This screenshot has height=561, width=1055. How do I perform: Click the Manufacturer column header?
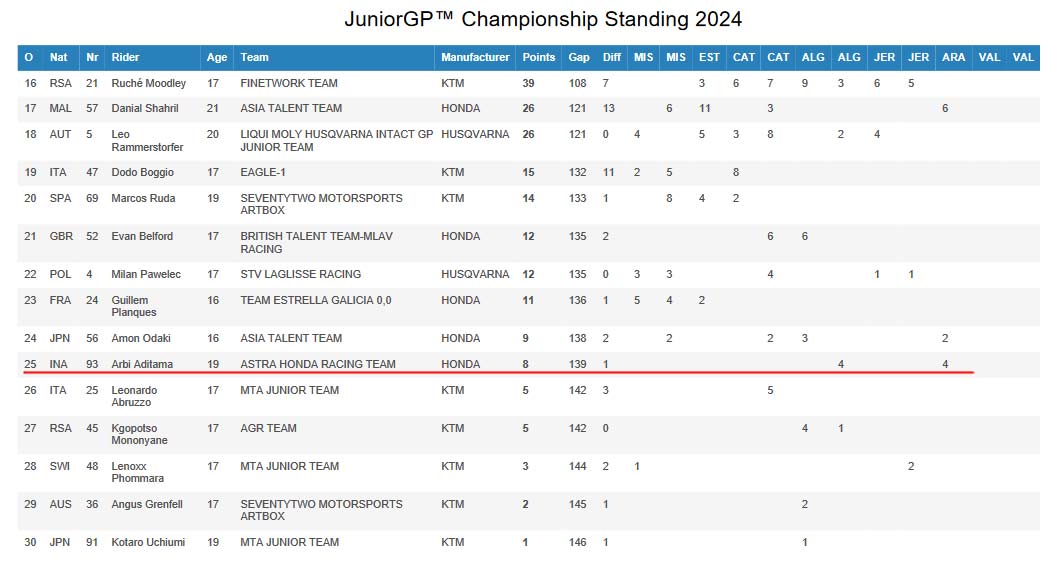pos(475,57)
